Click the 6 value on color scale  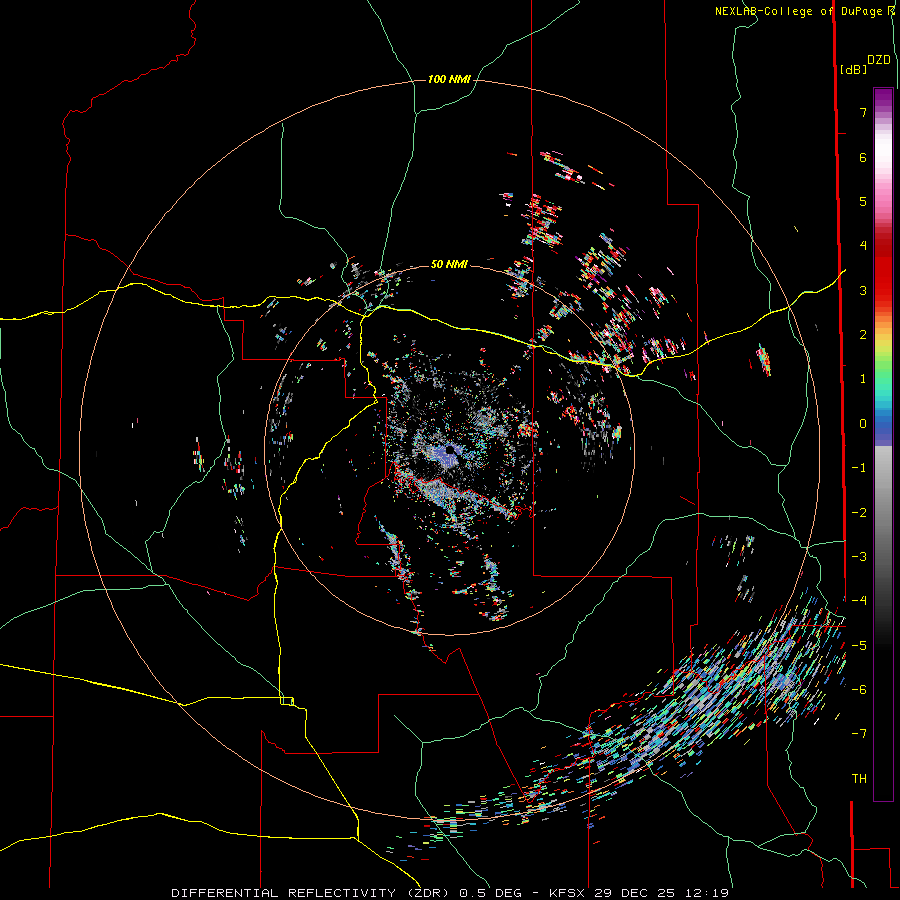pos(863,157)
